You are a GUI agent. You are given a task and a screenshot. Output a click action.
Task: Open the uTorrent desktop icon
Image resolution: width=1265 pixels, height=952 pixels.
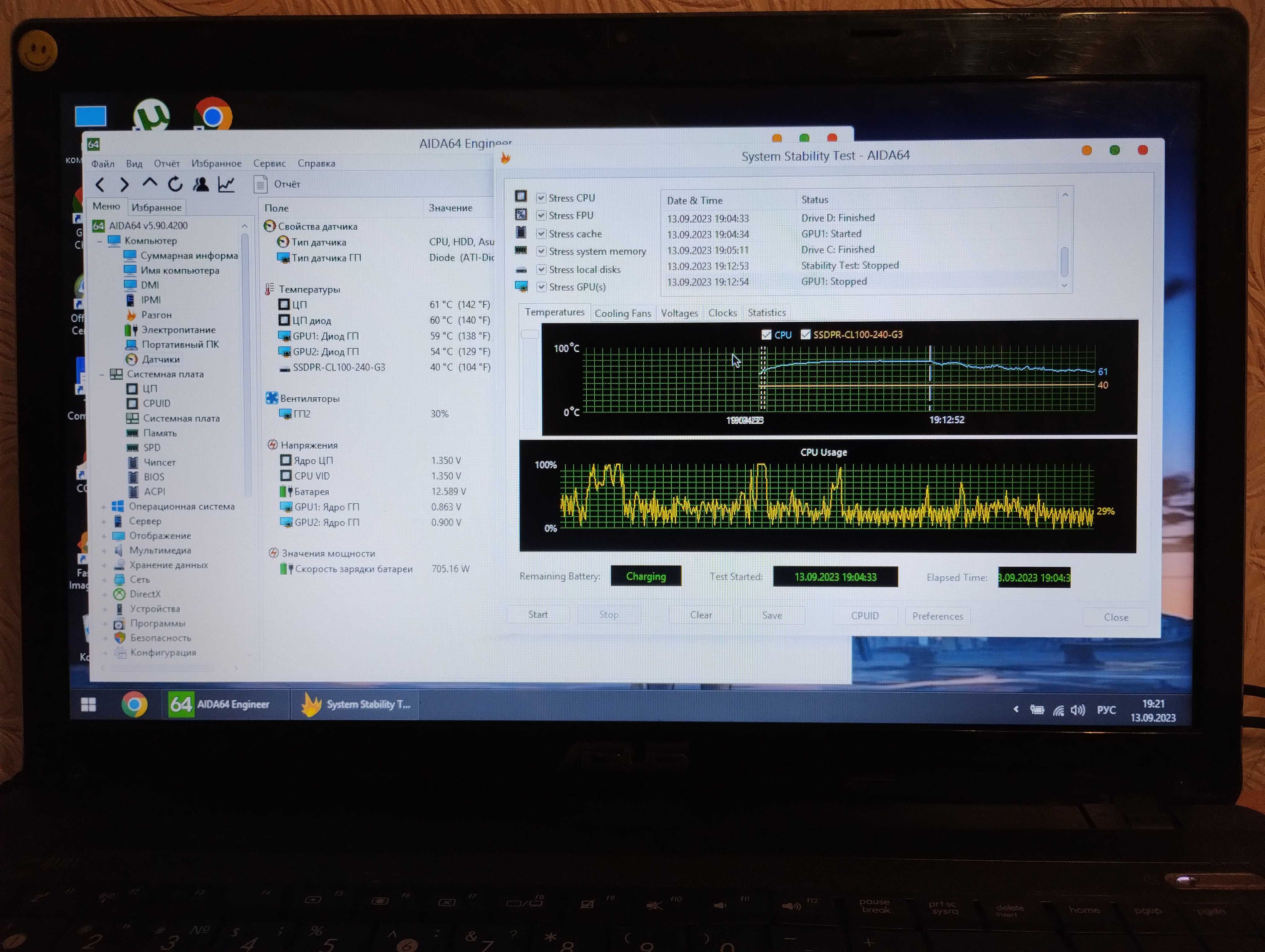coord(151,115)
